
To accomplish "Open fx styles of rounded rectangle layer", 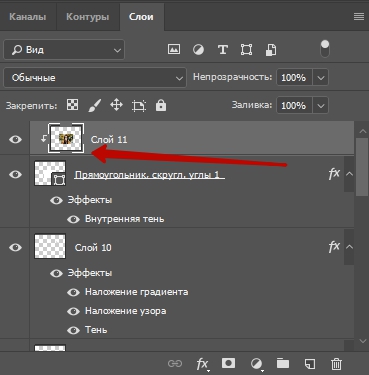I will (334, 174).
